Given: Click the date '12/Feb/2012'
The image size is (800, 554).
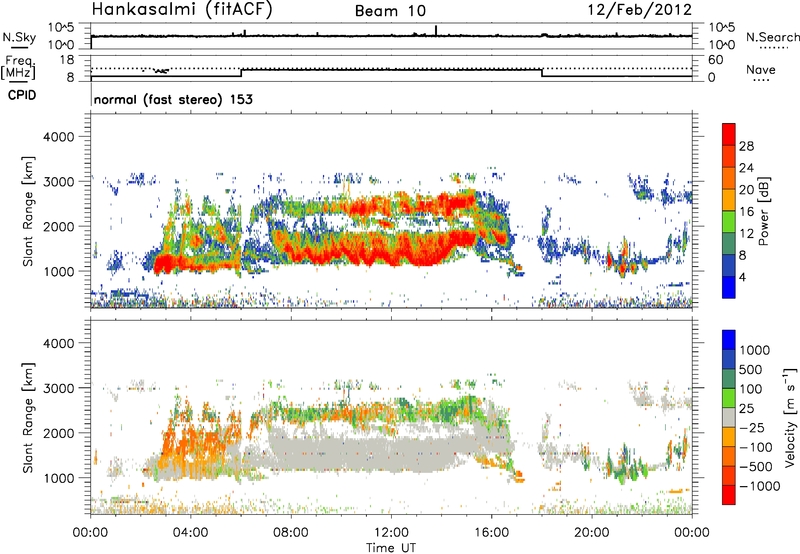Looking at the screenshot, I should (639, 10).
